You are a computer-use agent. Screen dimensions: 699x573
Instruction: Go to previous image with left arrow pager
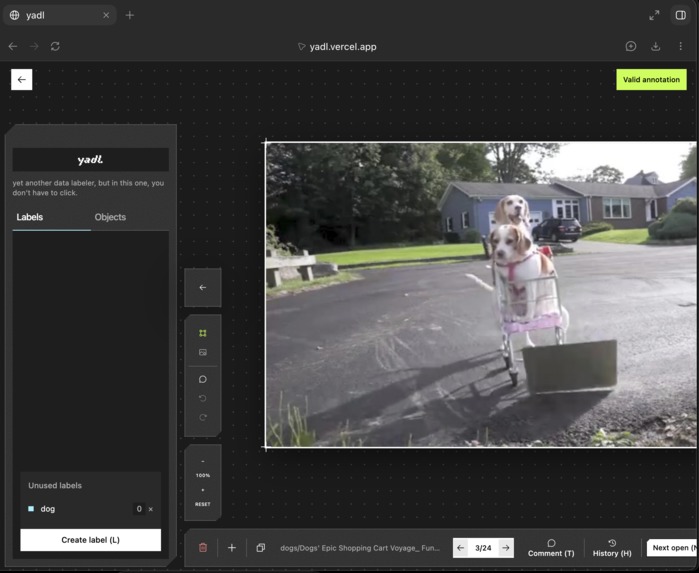click(x=461, y=548)
